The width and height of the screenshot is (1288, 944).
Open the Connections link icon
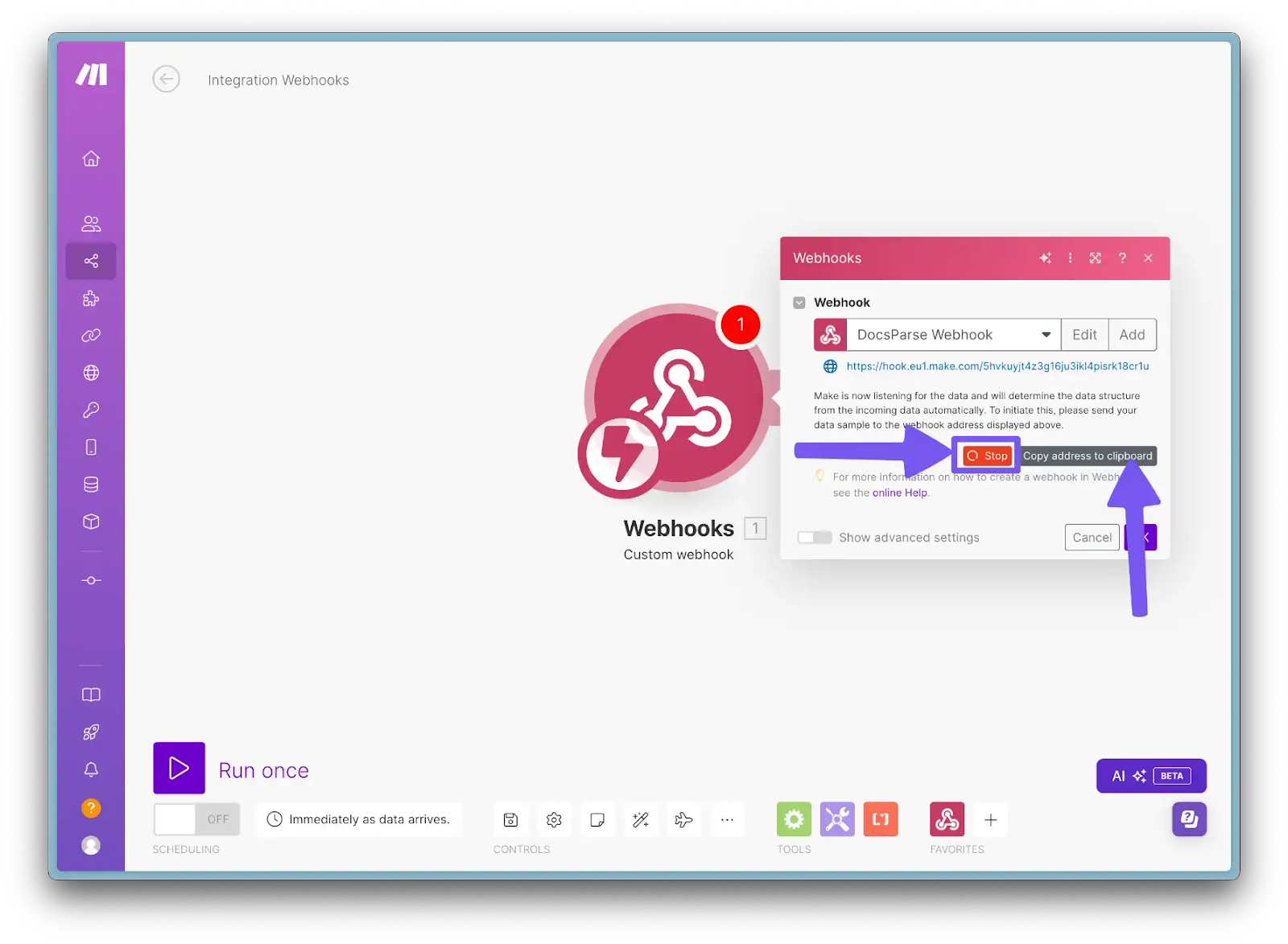[x=91, y=336]
